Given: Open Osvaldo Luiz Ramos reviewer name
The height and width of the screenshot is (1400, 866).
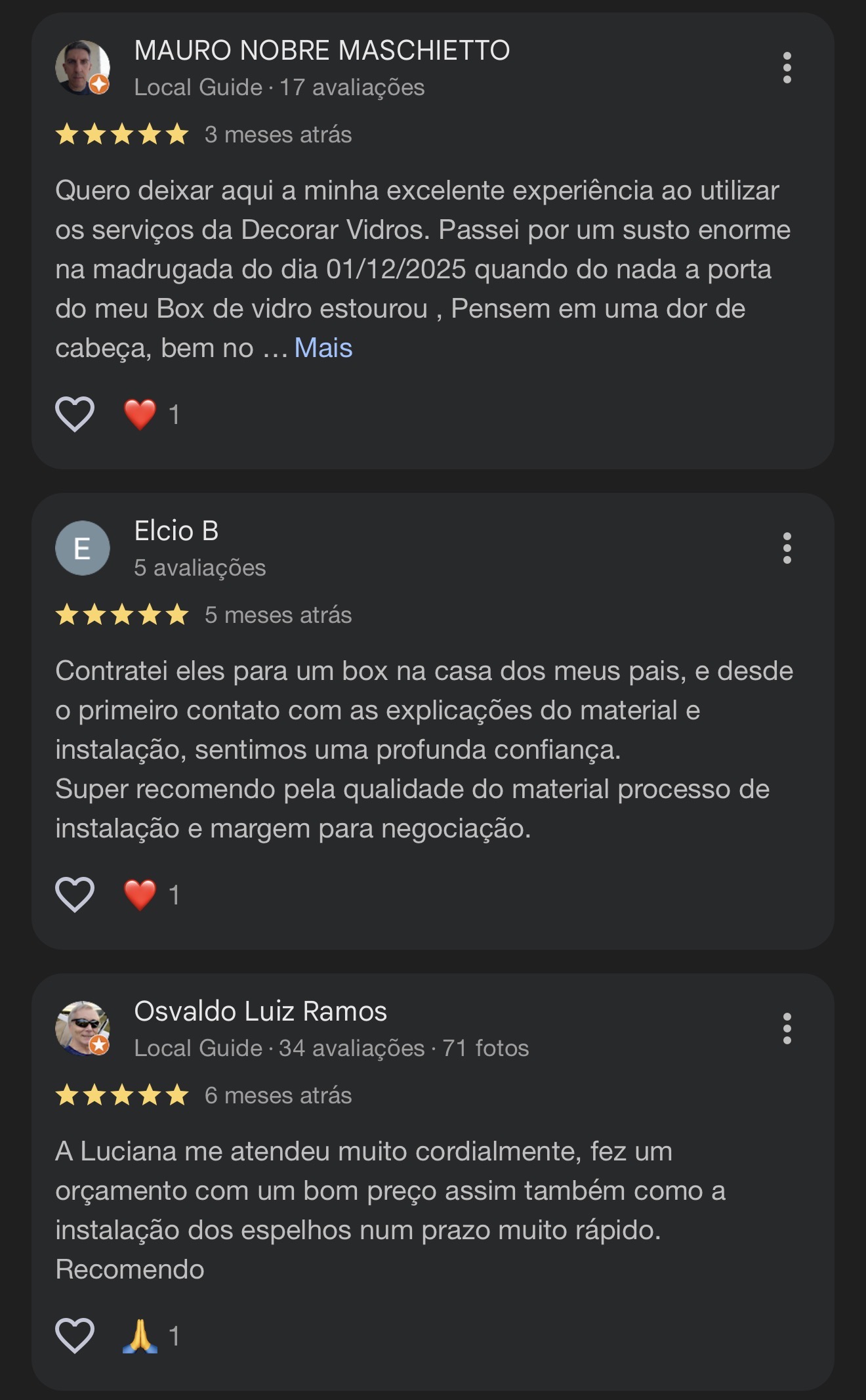Looking at the screenshot, I should [x=260, y=1011].
